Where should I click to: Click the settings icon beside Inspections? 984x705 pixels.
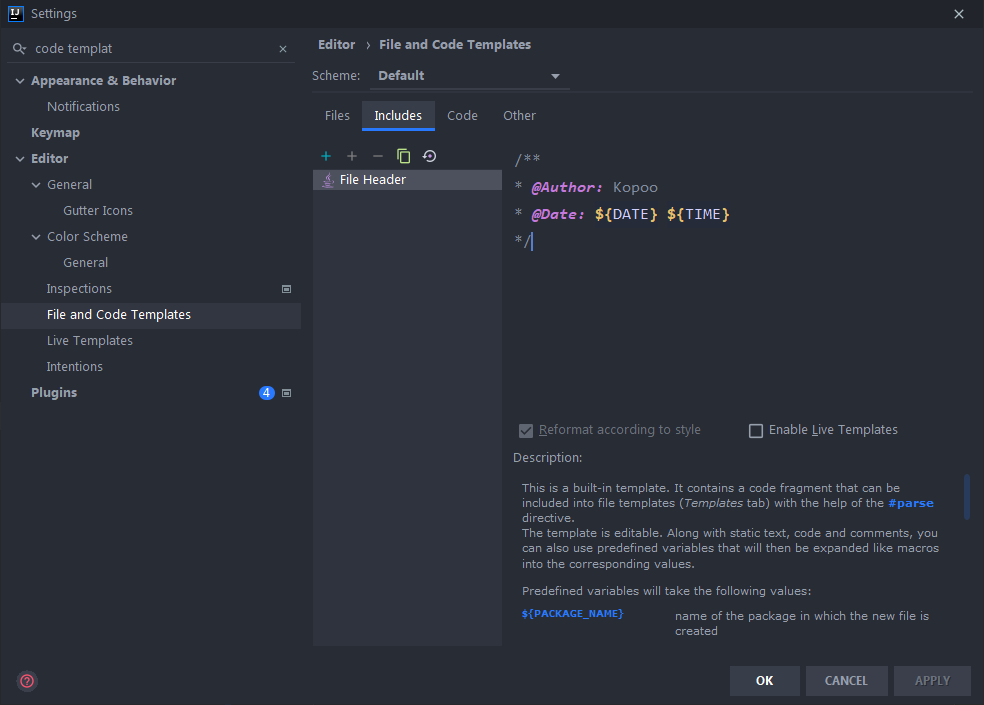tap(286, 289)
